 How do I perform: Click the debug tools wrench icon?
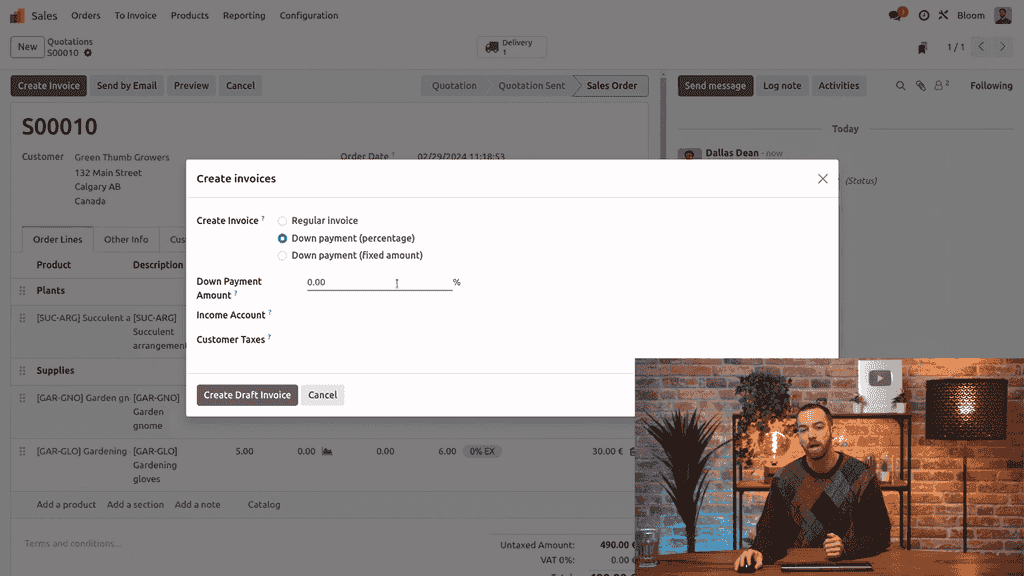[943, 16]
